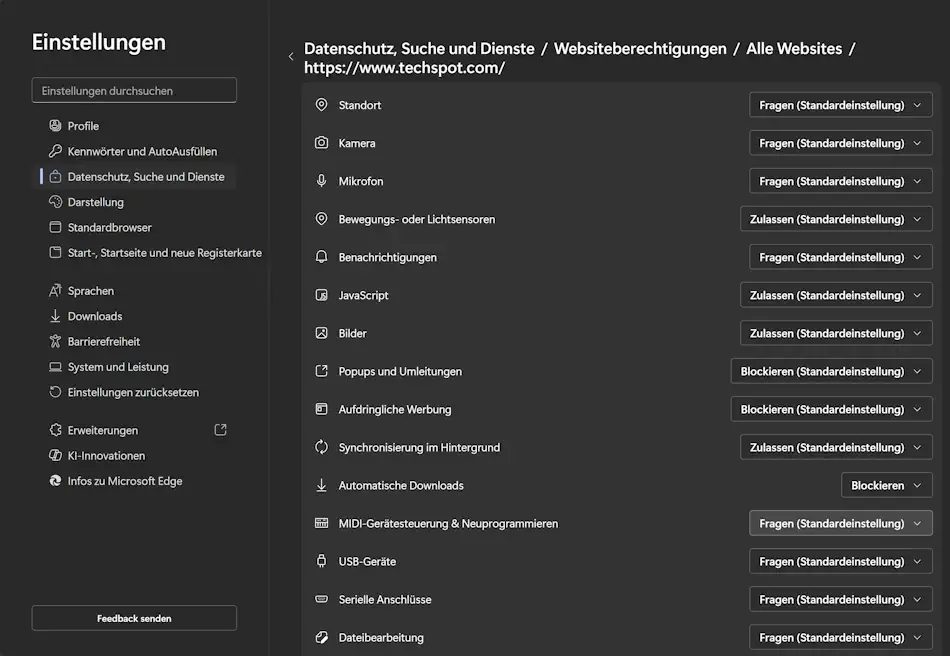This screenshot has height=656, width=950.
Task: Click the Popups und Umleitungen icon
Action: (x=321, y=370)
